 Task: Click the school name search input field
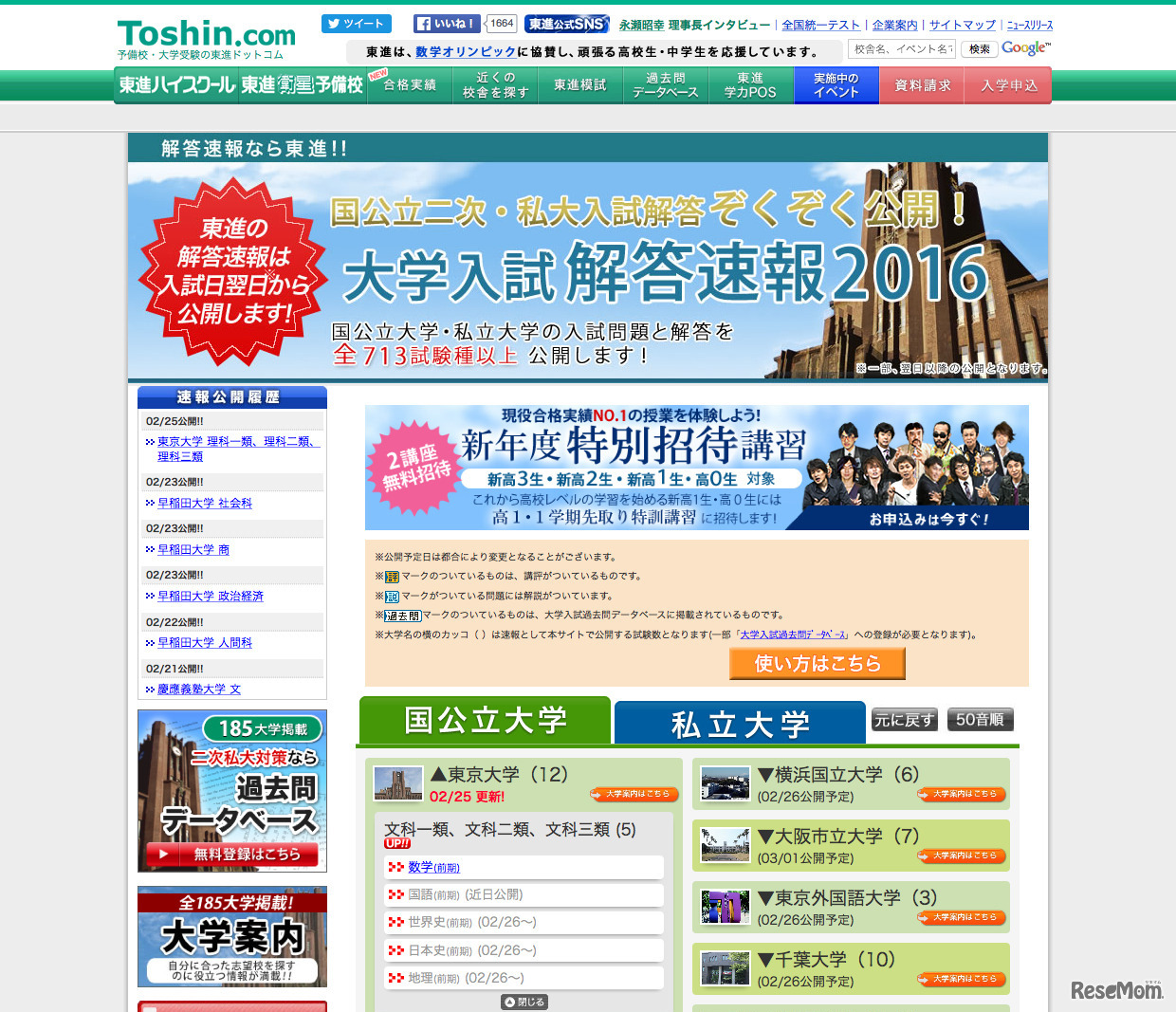coord(902,47)
